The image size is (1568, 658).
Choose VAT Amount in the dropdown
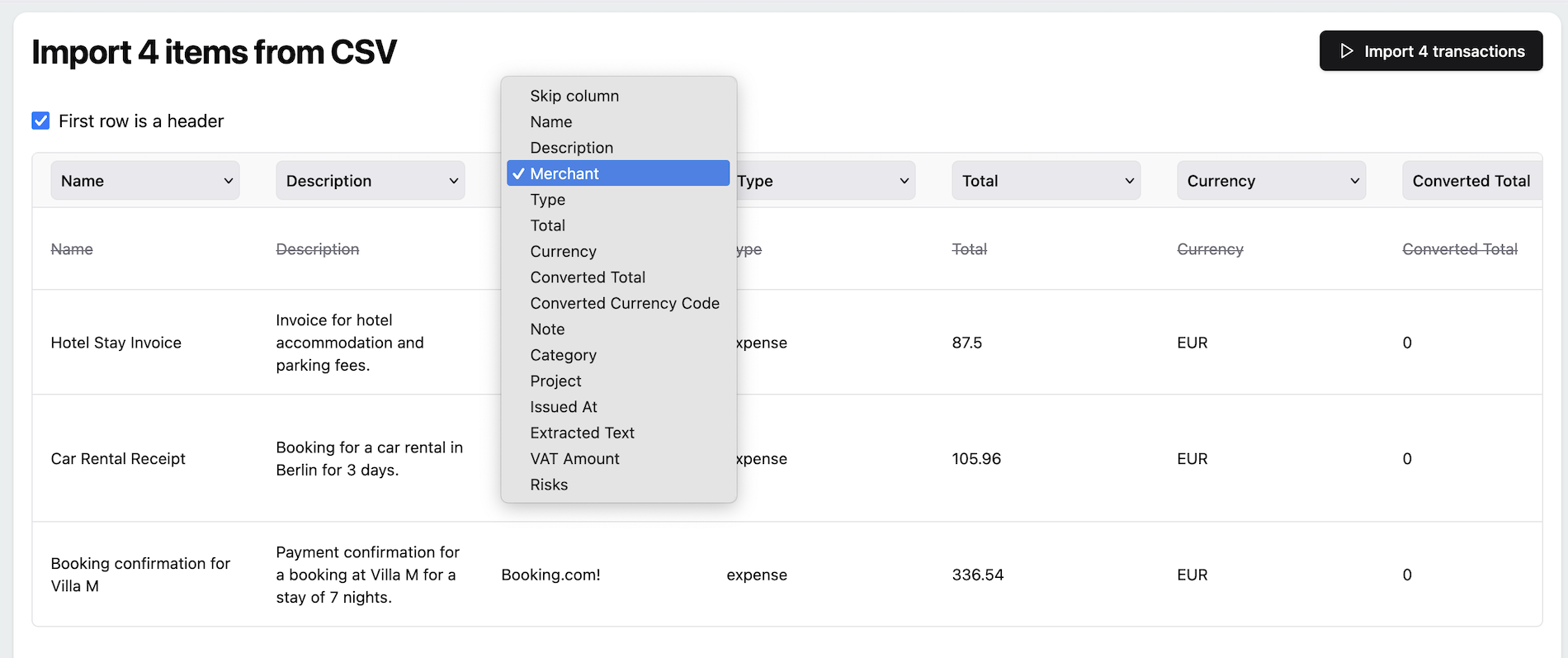pyautogui.click(x=574, y=459)
